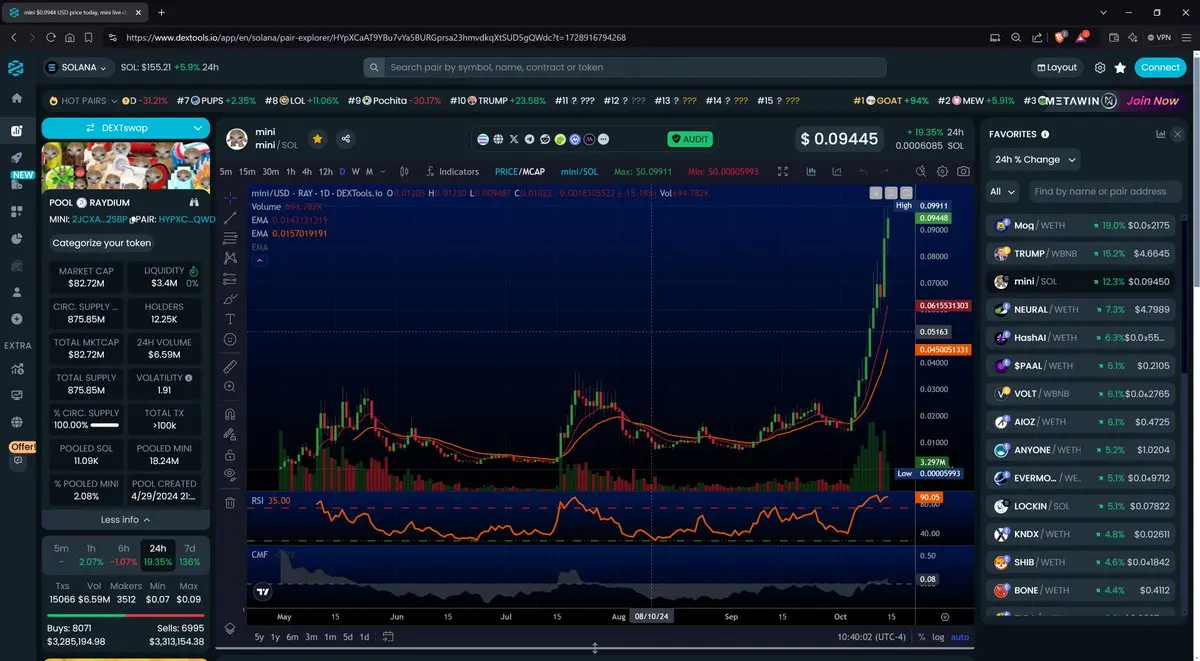The width and height of the screenshot is (1200, 661).
Task: Take chart snapshot with camera icon
Action: click(963, 171)
